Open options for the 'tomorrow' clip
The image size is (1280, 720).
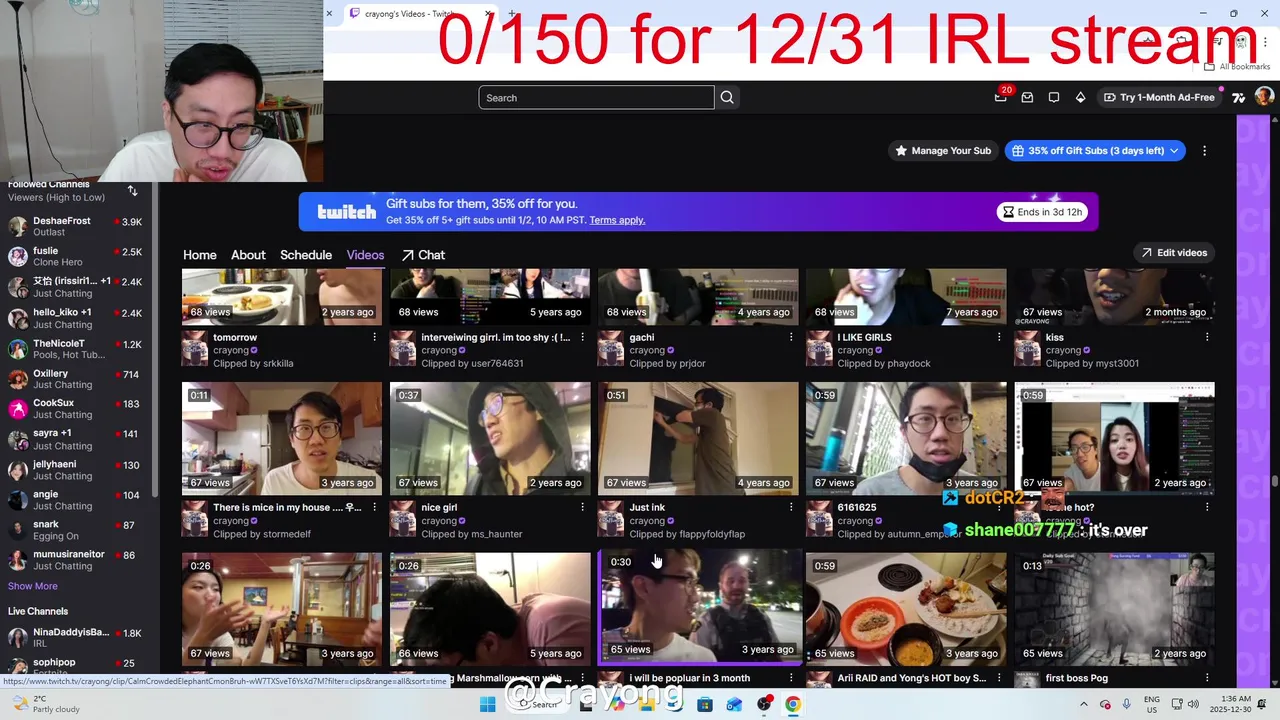coord(375,338)
